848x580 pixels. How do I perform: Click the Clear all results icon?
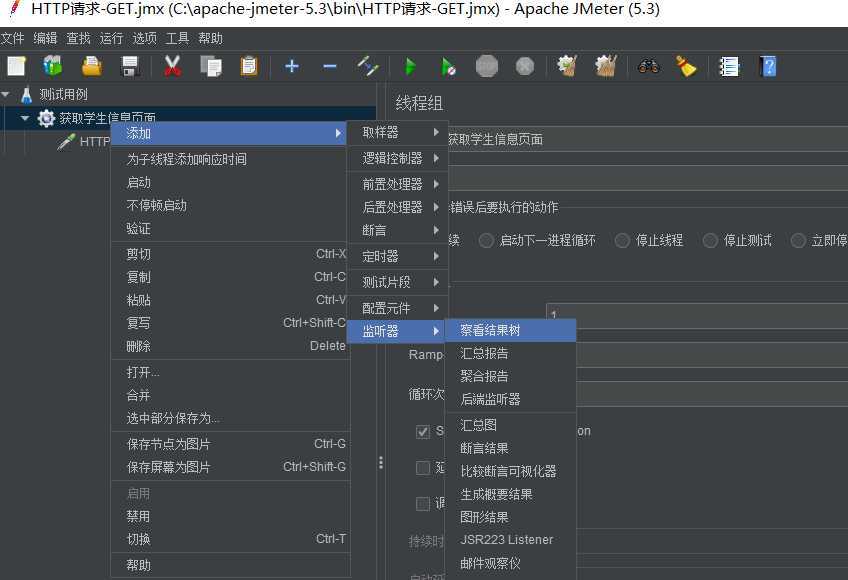pos(606,67)
